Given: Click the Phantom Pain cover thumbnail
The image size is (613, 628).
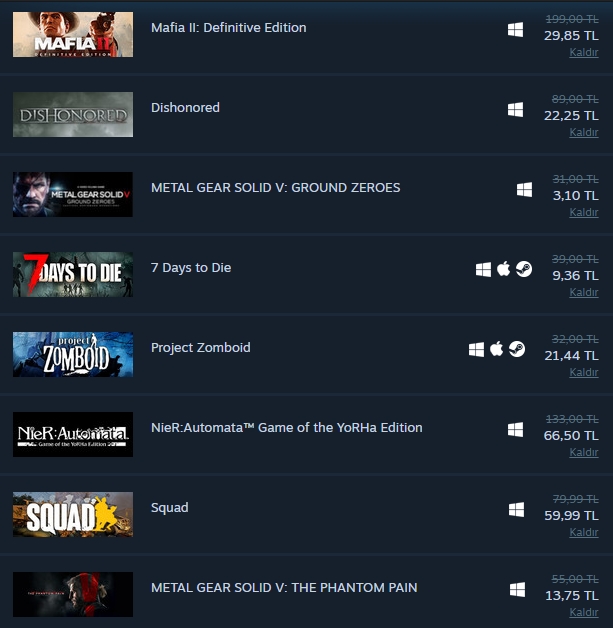Looking at the screenshot, I should [x=73, y=594].
